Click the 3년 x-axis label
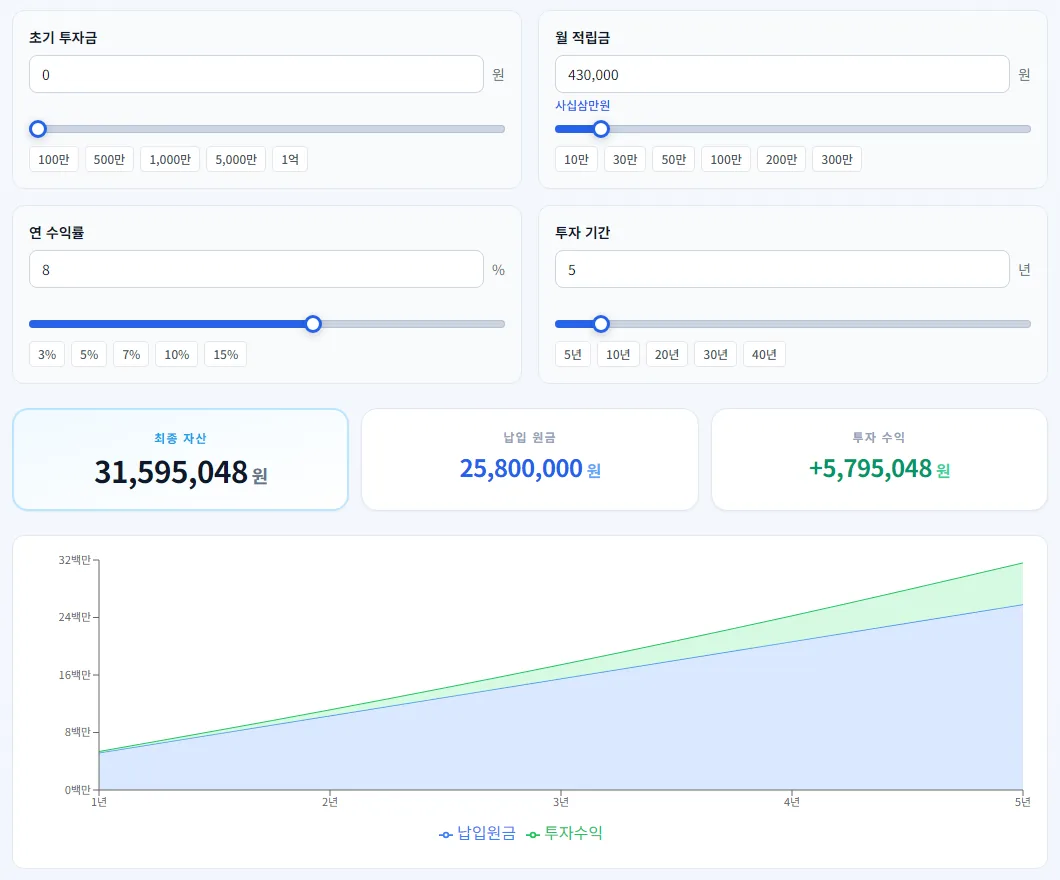 click(x=561, y=802)
